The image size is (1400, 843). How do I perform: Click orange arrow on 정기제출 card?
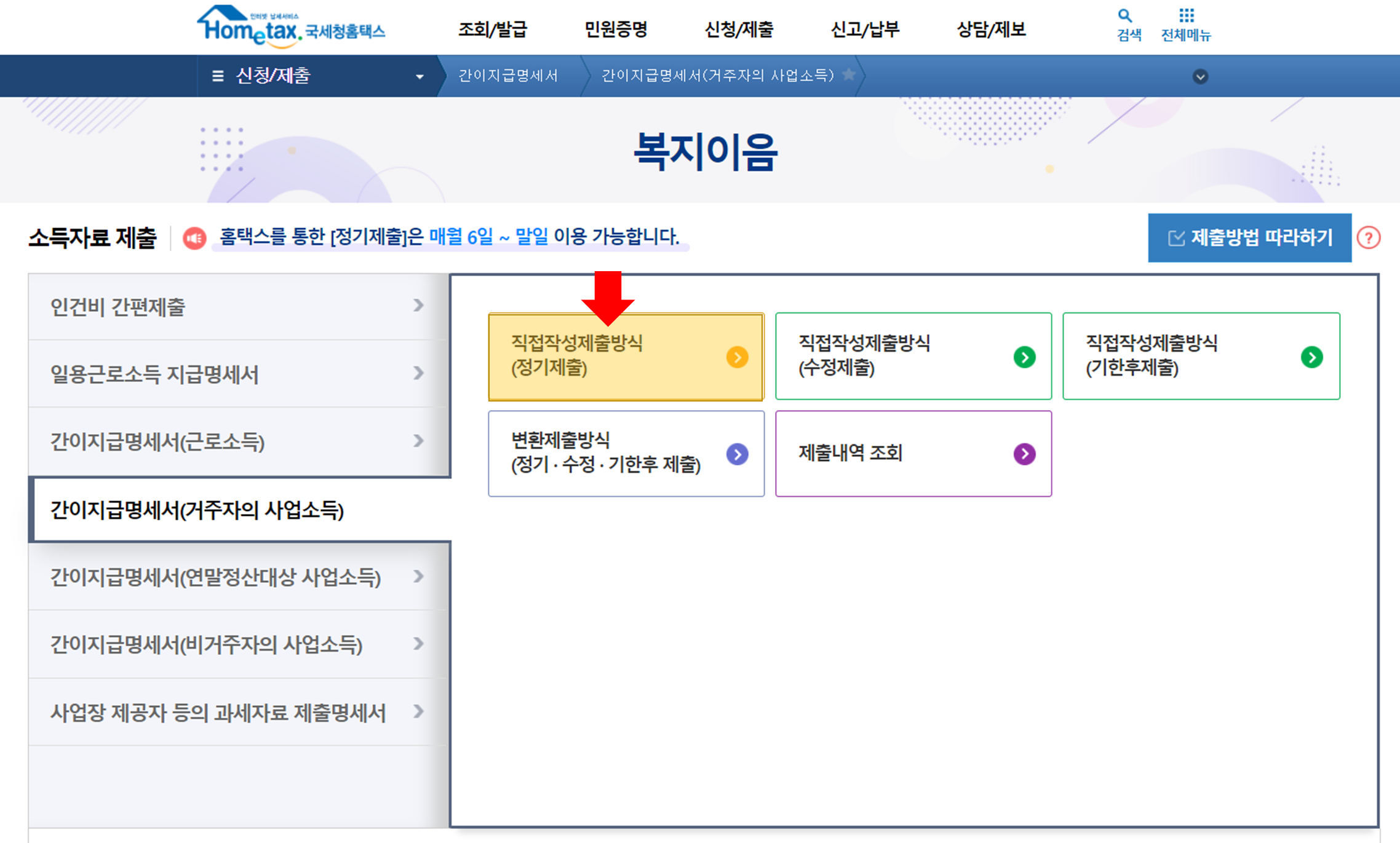pyautogui.click(x=737, y=357)
